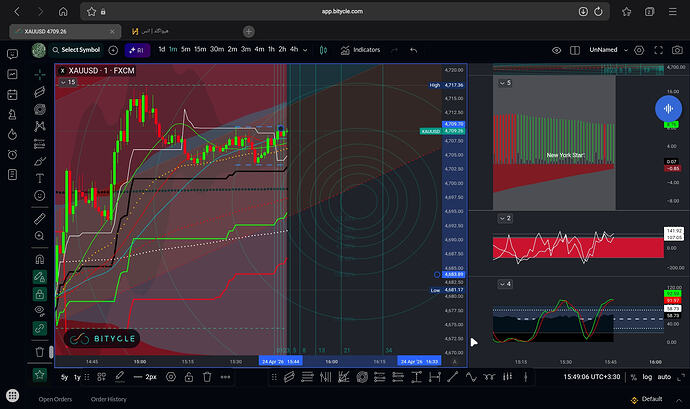
Task: Open the Select Symbol search
Action: pos(76,50)
